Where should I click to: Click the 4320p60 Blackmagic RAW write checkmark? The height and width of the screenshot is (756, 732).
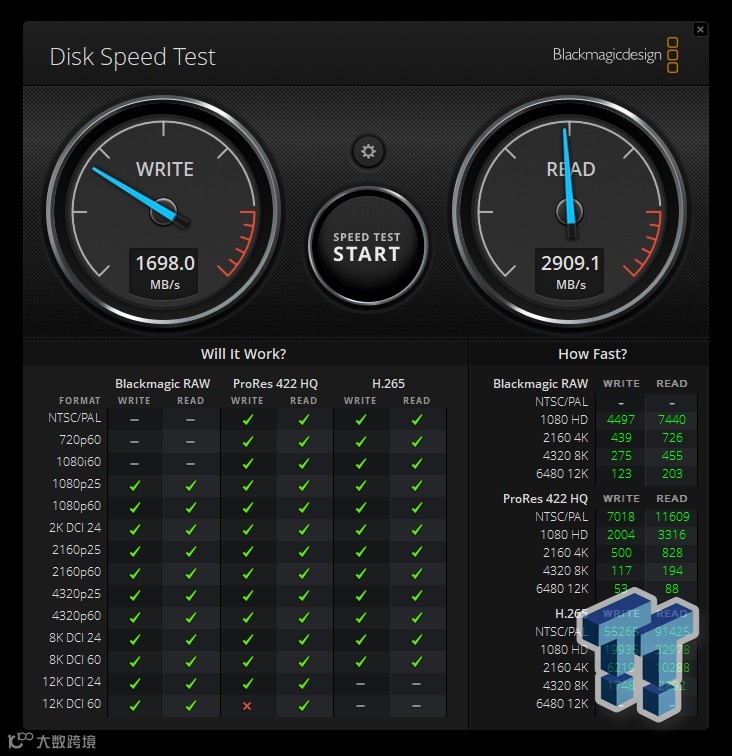(135, 618)
